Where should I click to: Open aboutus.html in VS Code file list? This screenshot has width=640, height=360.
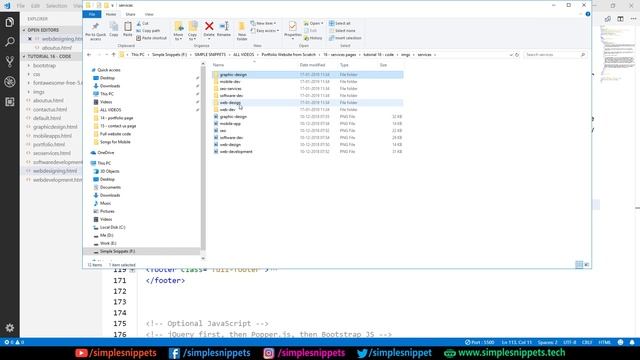point(48,100)
